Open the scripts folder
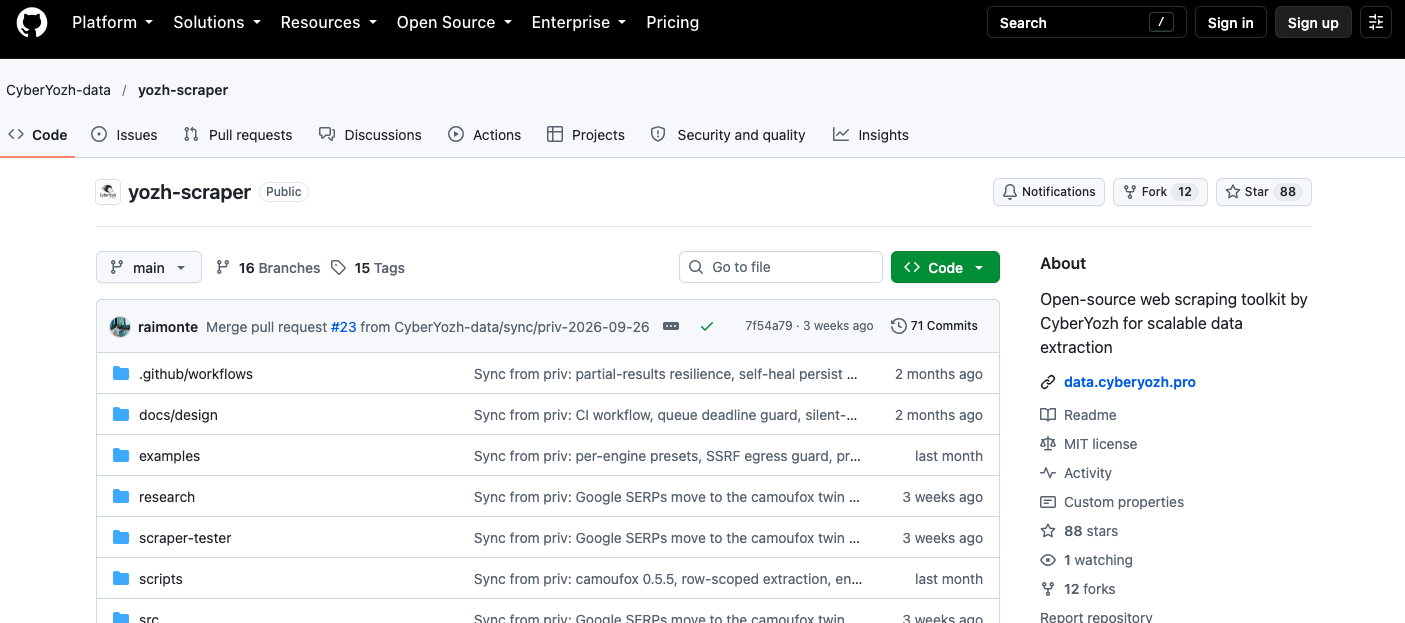 pyautogui.click(x=161, y=579)
